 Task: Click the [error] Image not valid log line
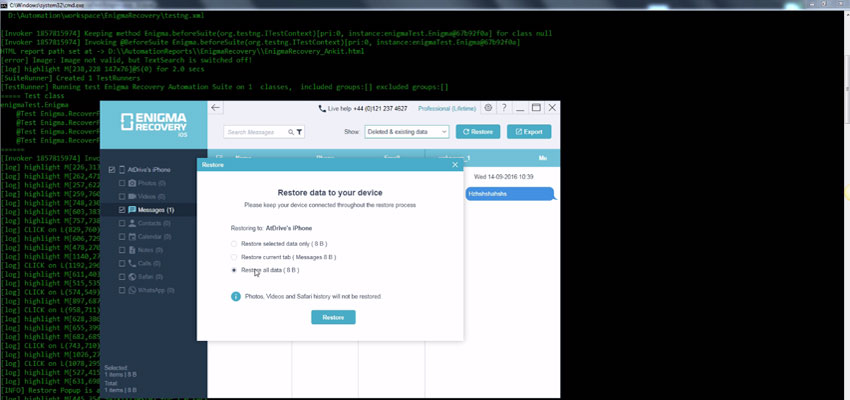126,60
